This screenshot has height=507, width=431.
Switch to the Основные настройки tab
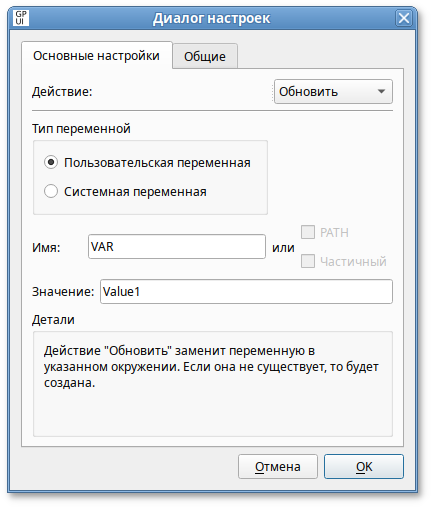click(x=96, y=56)
